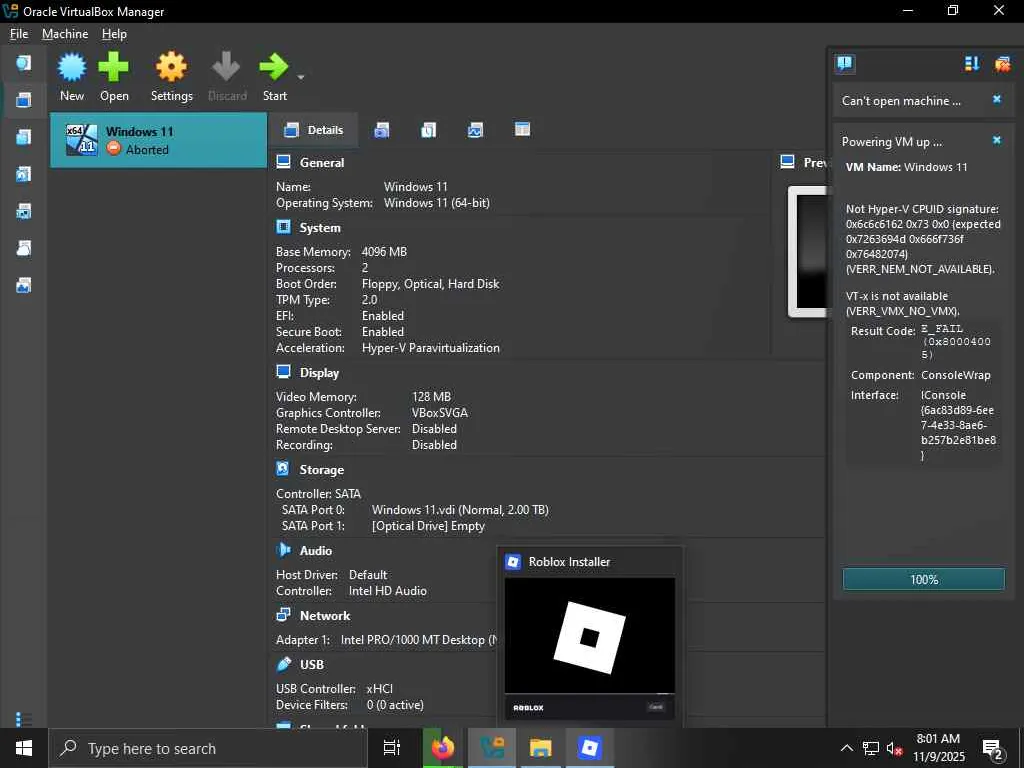Viewport: 1024px width, 768px height.
Task: Open the Machine menu
Action: tap(65, 34)
